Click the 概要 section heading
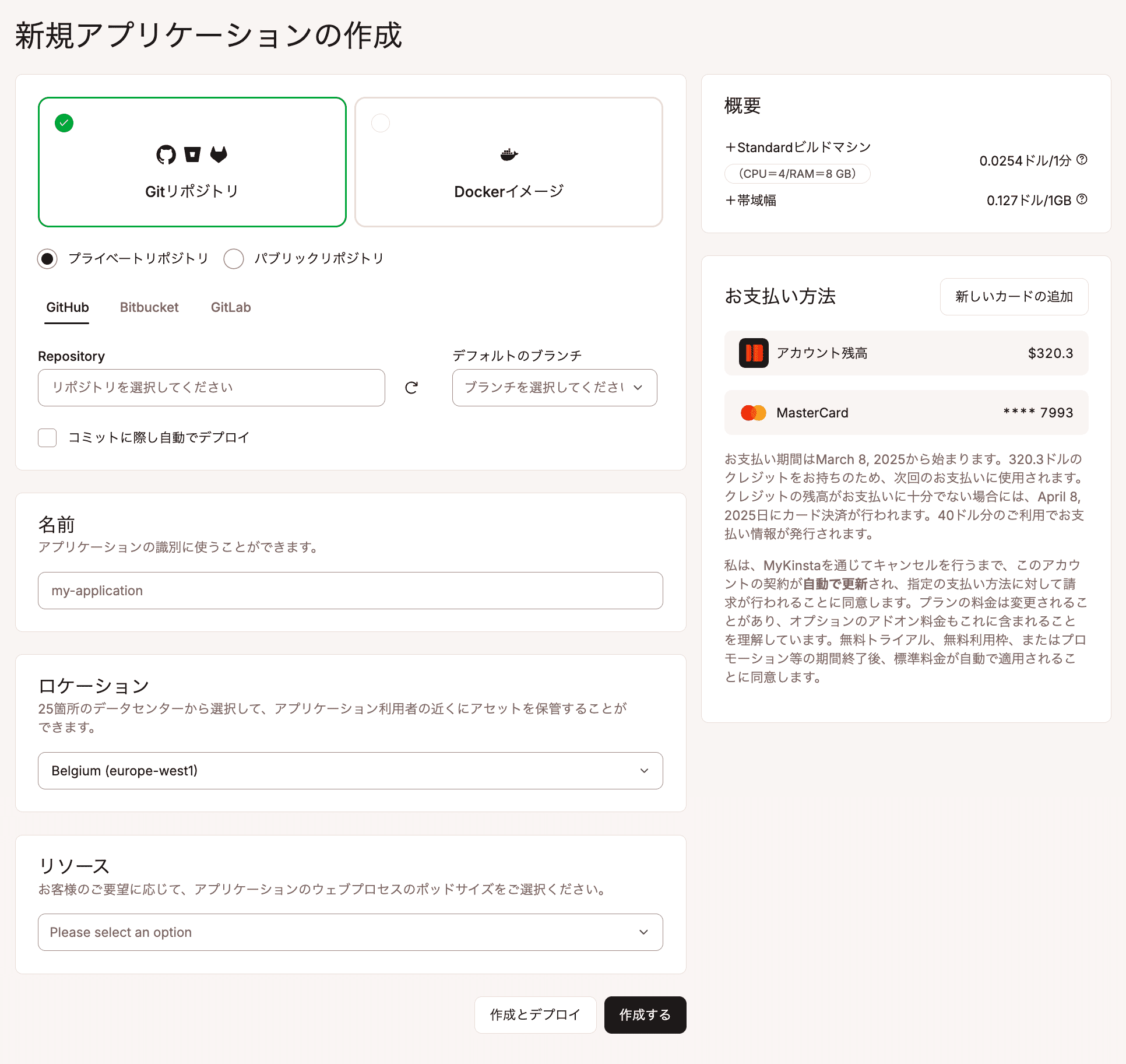 pyautogui.click(x=743, y=106)
